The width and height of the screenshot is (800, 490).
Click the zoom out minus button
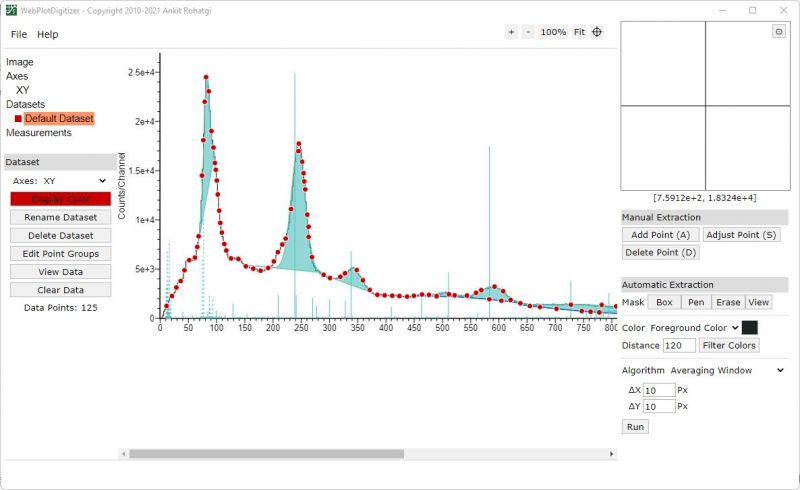click(x=528, y=32)
